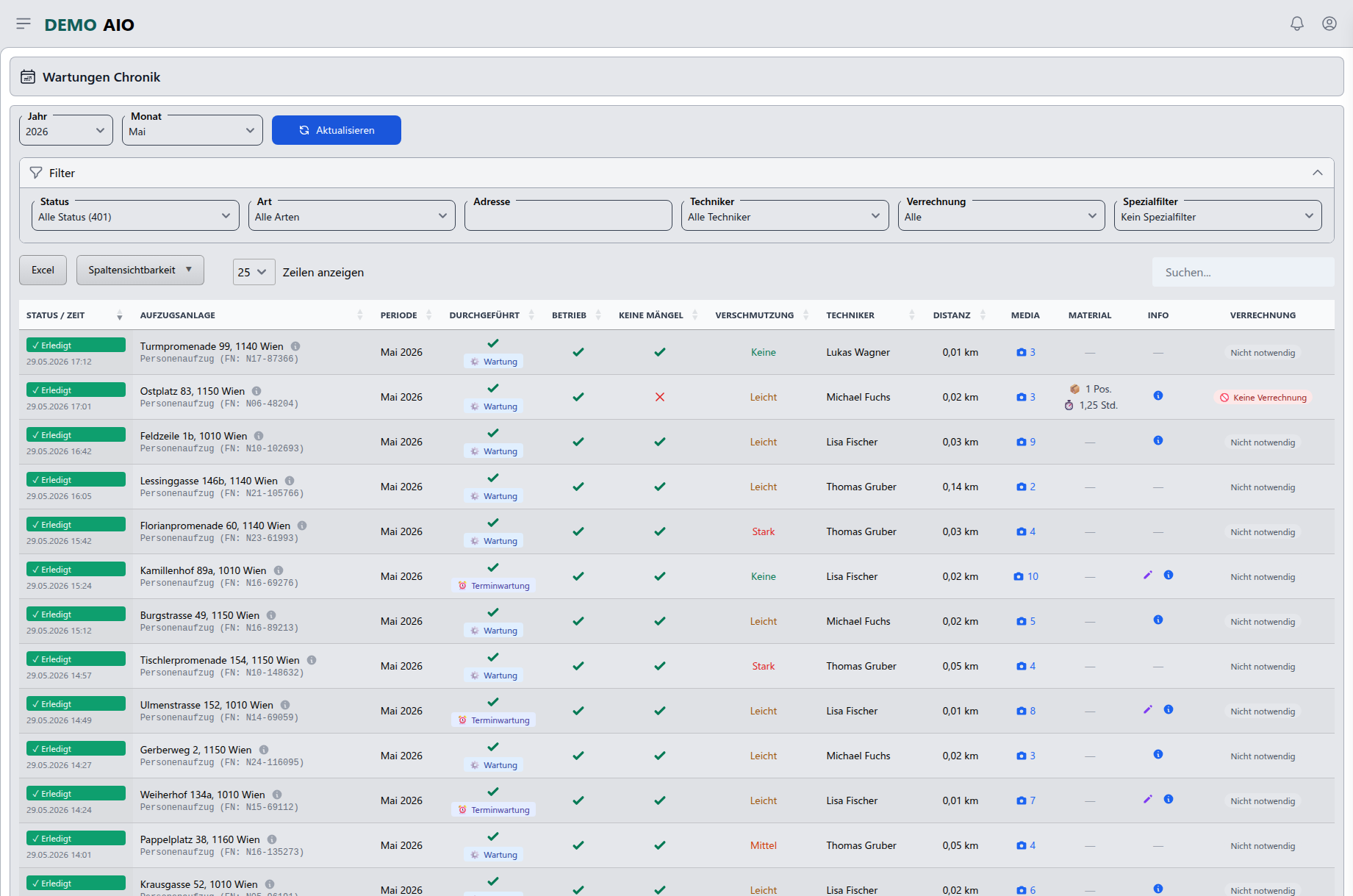Click the info icon next to Turmpromenade 99
The image size is (1353, 896).
[295, 346]
